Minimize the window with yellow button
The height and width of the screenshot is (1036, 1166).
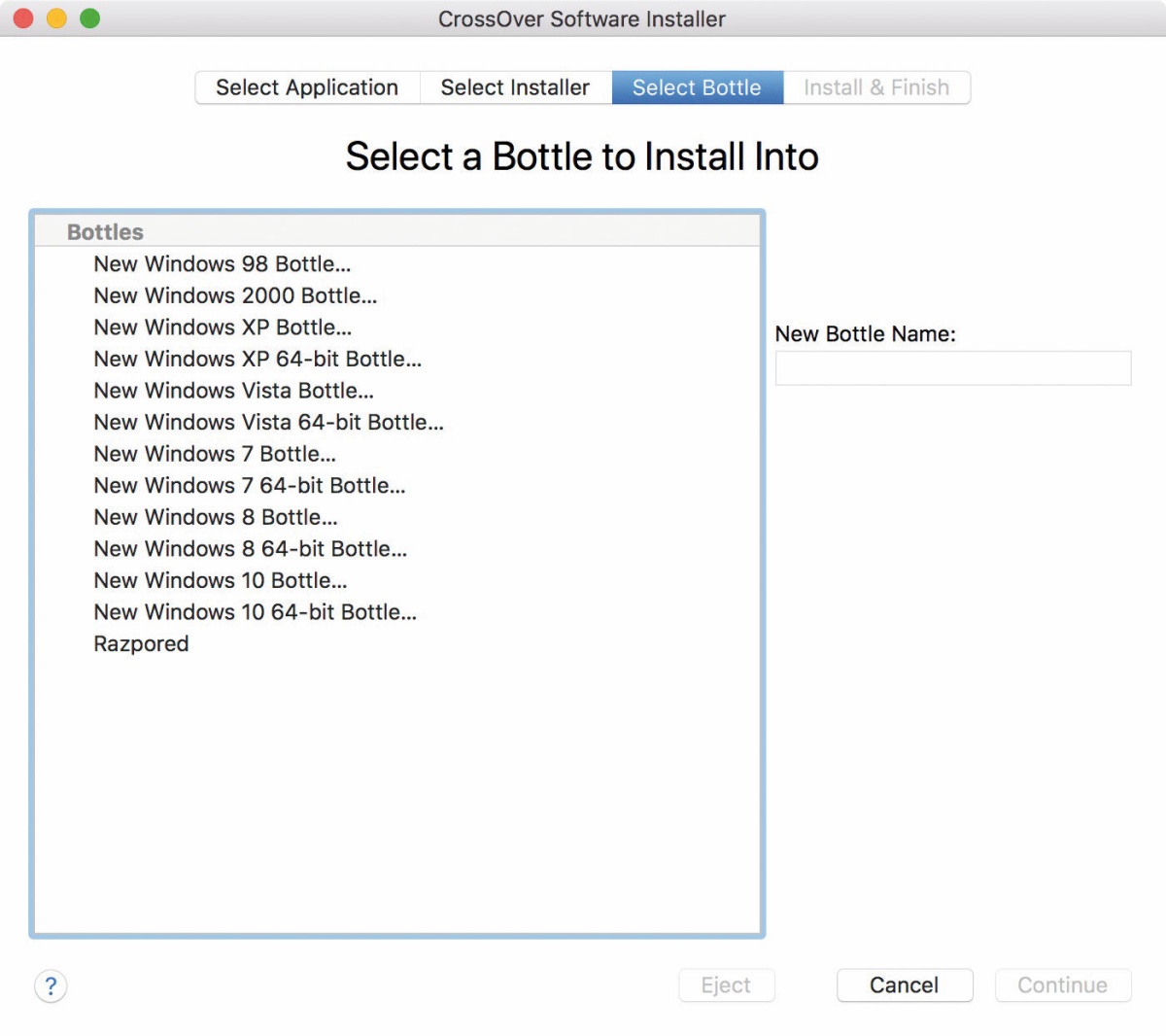56,18
